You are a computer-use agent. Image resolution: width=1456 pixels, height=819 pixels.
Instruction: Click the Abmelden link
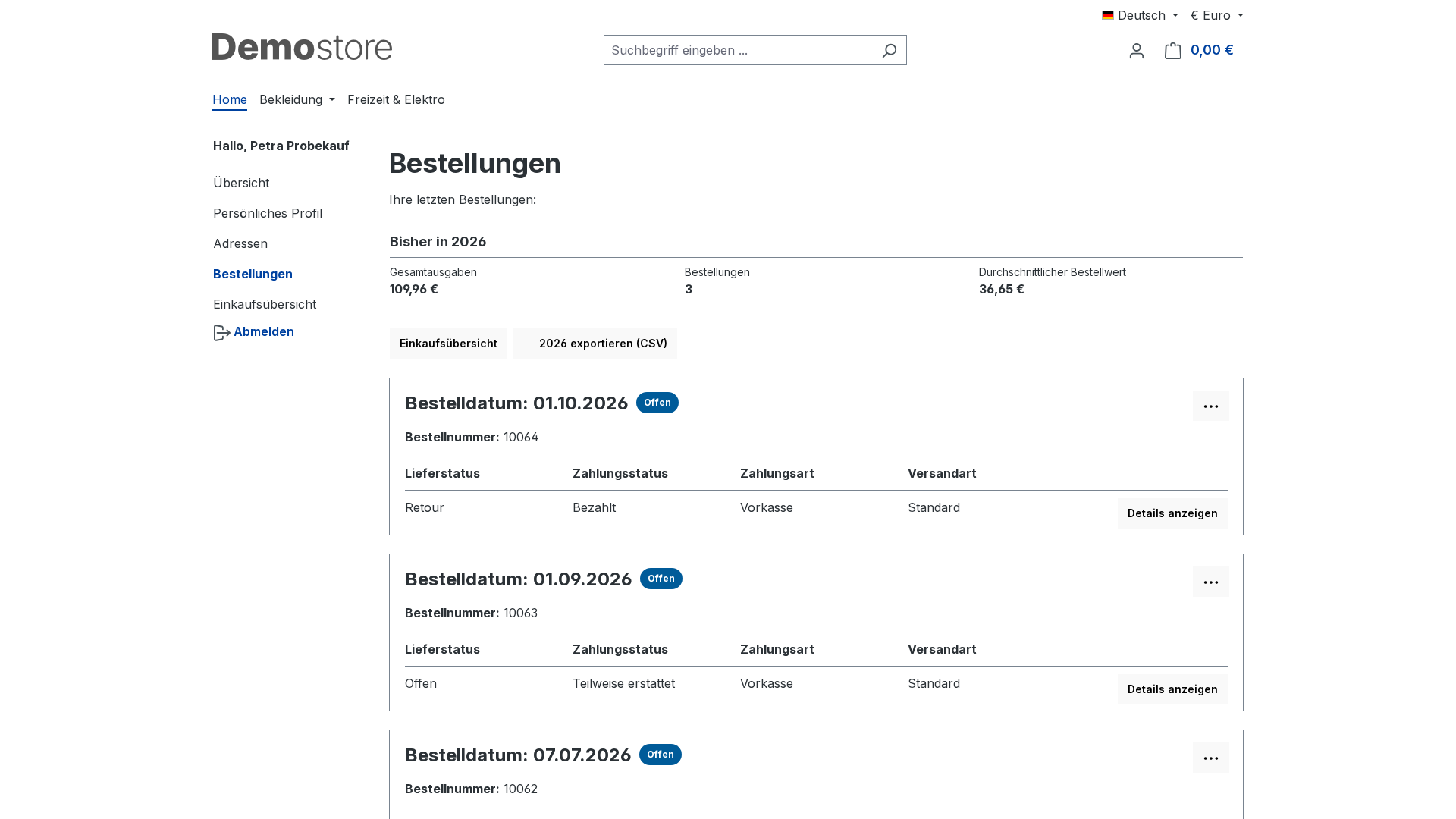point(264,331)
